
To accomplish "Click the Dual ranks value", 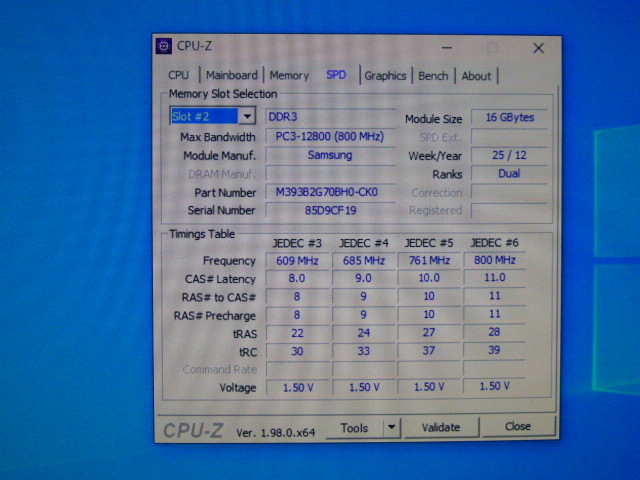I will [x=509, y=173].
